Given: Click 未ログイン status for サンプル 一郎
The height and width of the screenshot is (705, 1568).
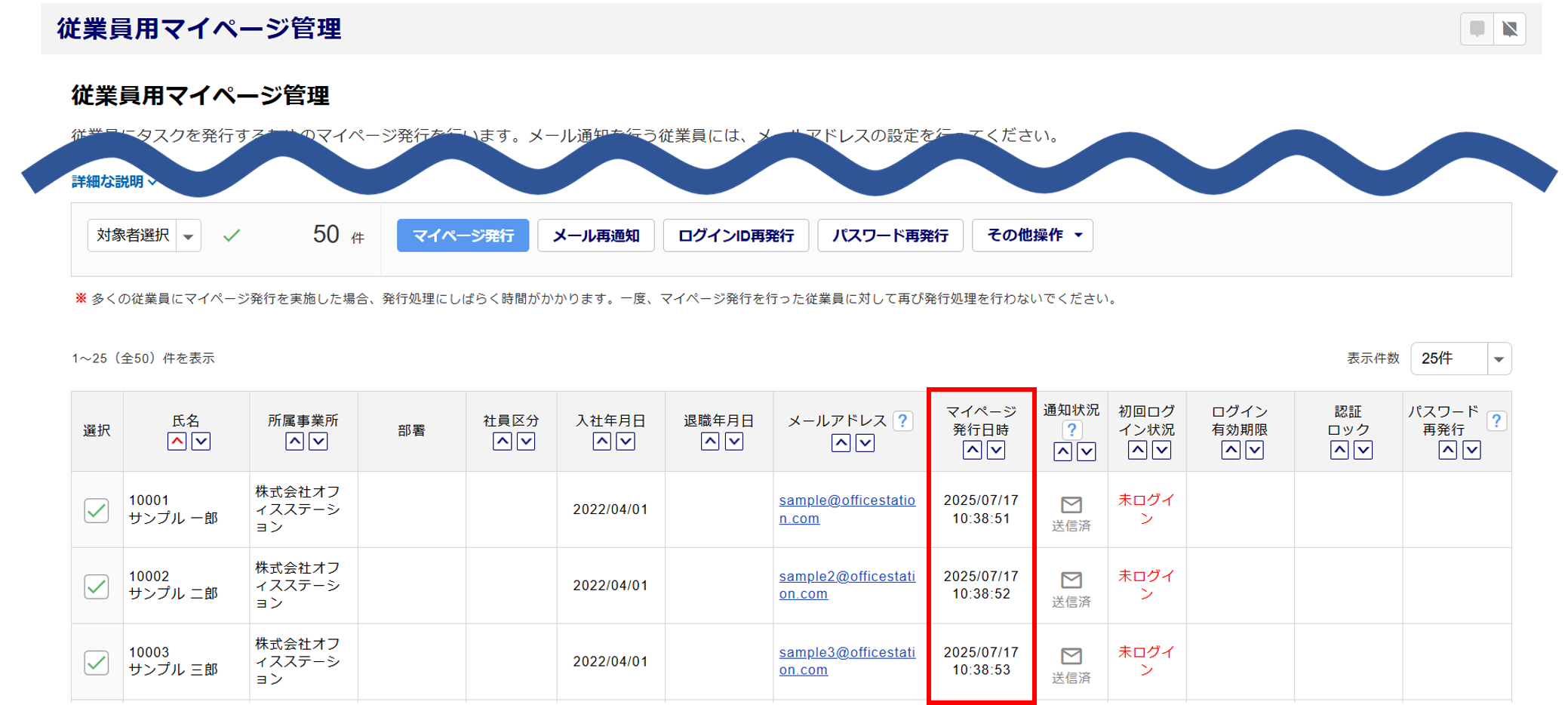Looking at the screenshot, I should (x=1147, y=509).
